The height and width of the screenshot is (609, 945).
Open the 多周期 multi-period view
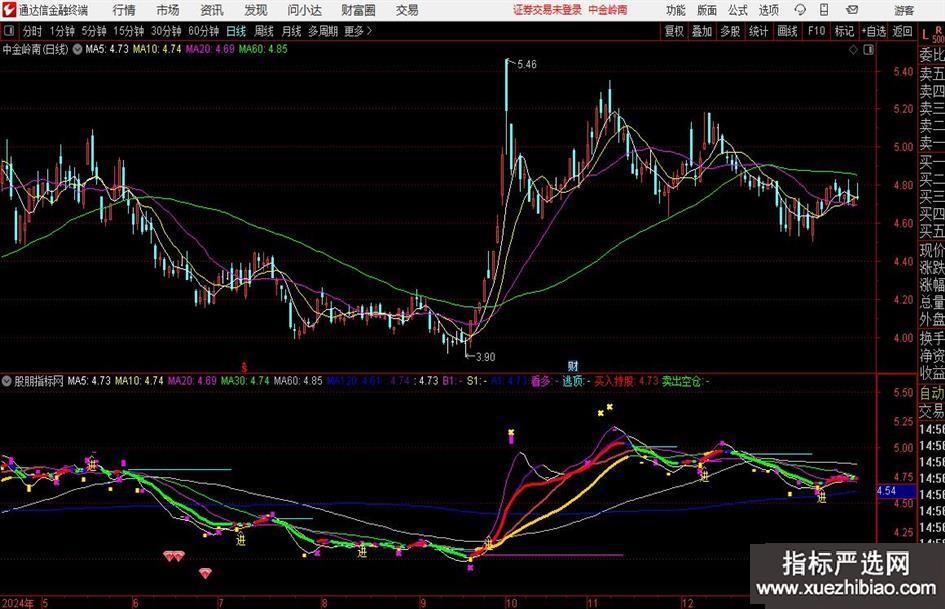coord(323,31)
